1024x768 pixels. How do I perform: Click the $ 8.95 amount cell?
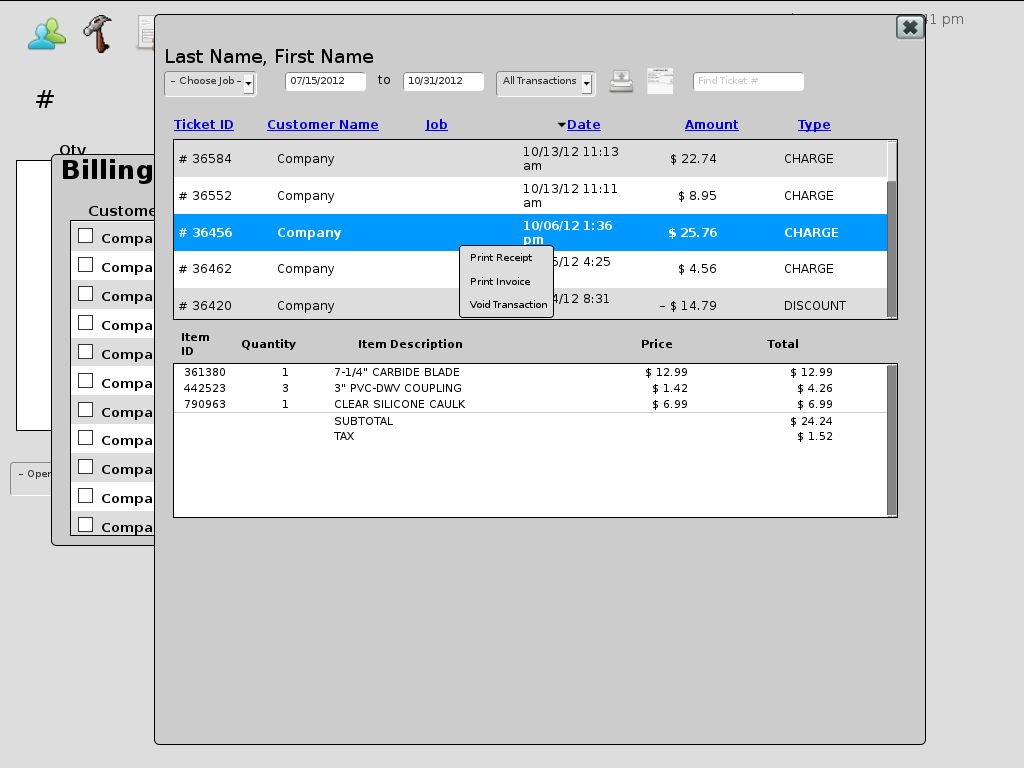697,196
